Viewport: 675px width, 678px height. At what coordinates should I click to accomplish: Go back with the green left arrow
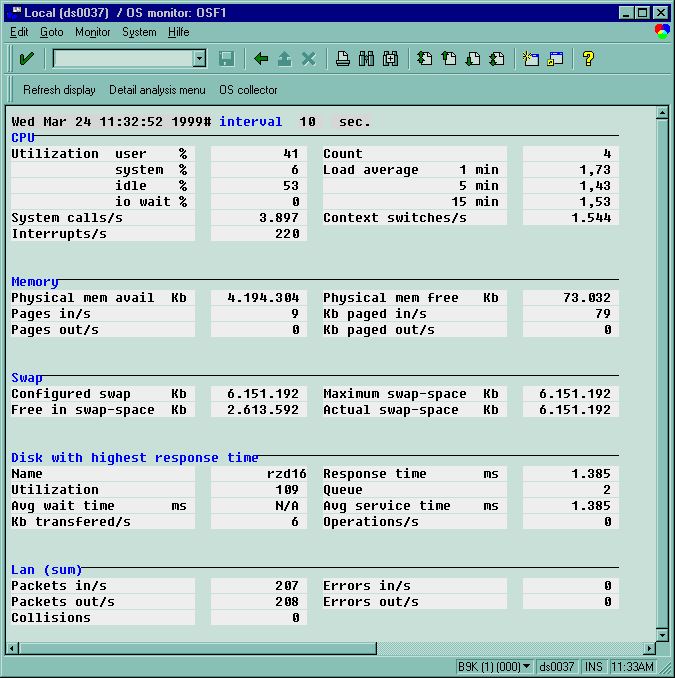tap(262, 59)
